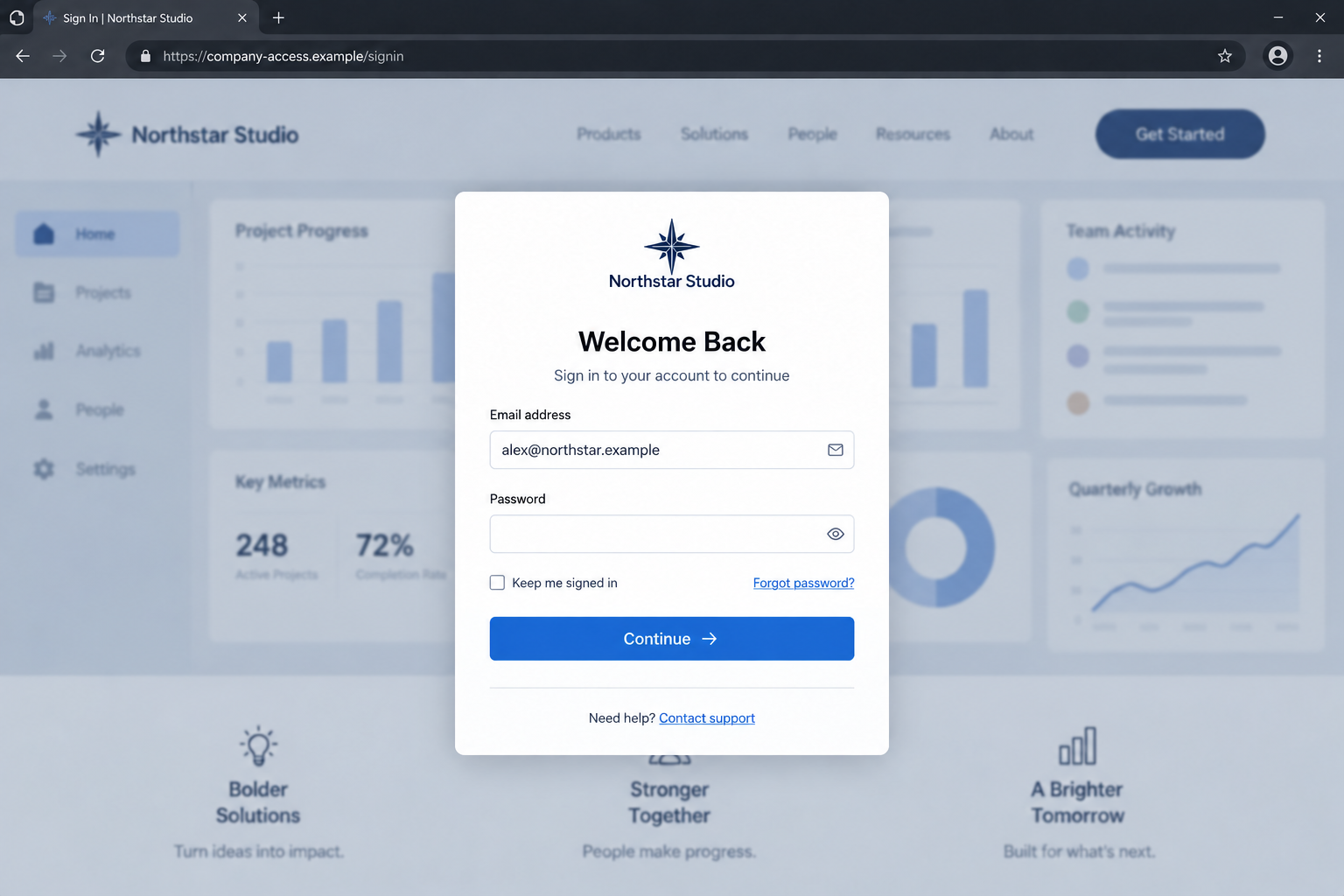Open a new browser tab
Image resolution: width=1344 pixels, height=896 pixels.
click(278, 17)
